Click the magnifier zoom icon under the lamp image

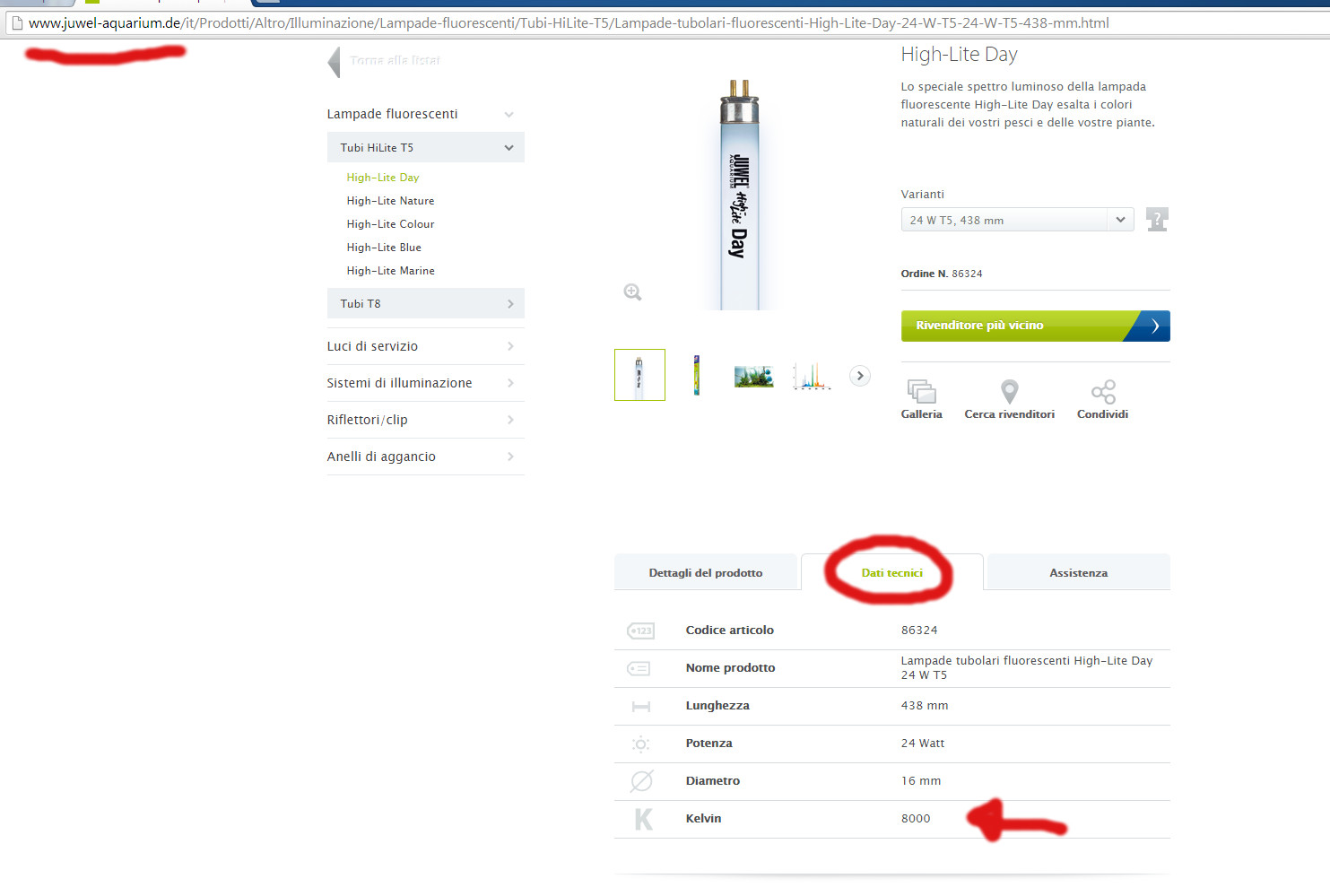[x=632, y=291]
